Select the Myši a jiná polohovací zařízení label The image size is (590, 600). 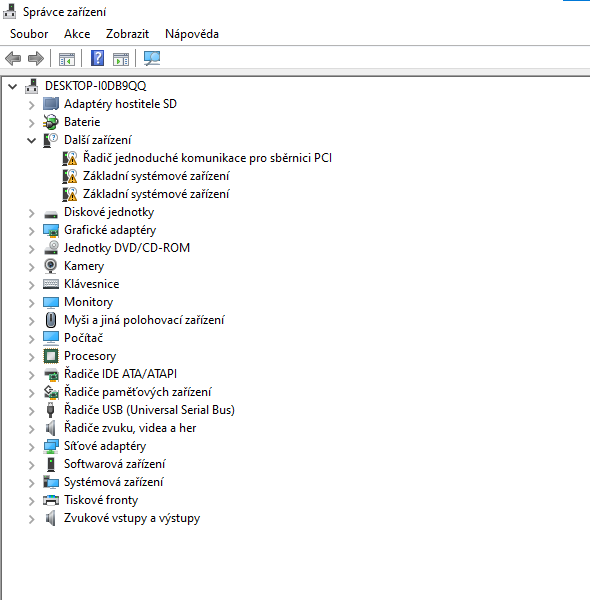coord(144,320)
